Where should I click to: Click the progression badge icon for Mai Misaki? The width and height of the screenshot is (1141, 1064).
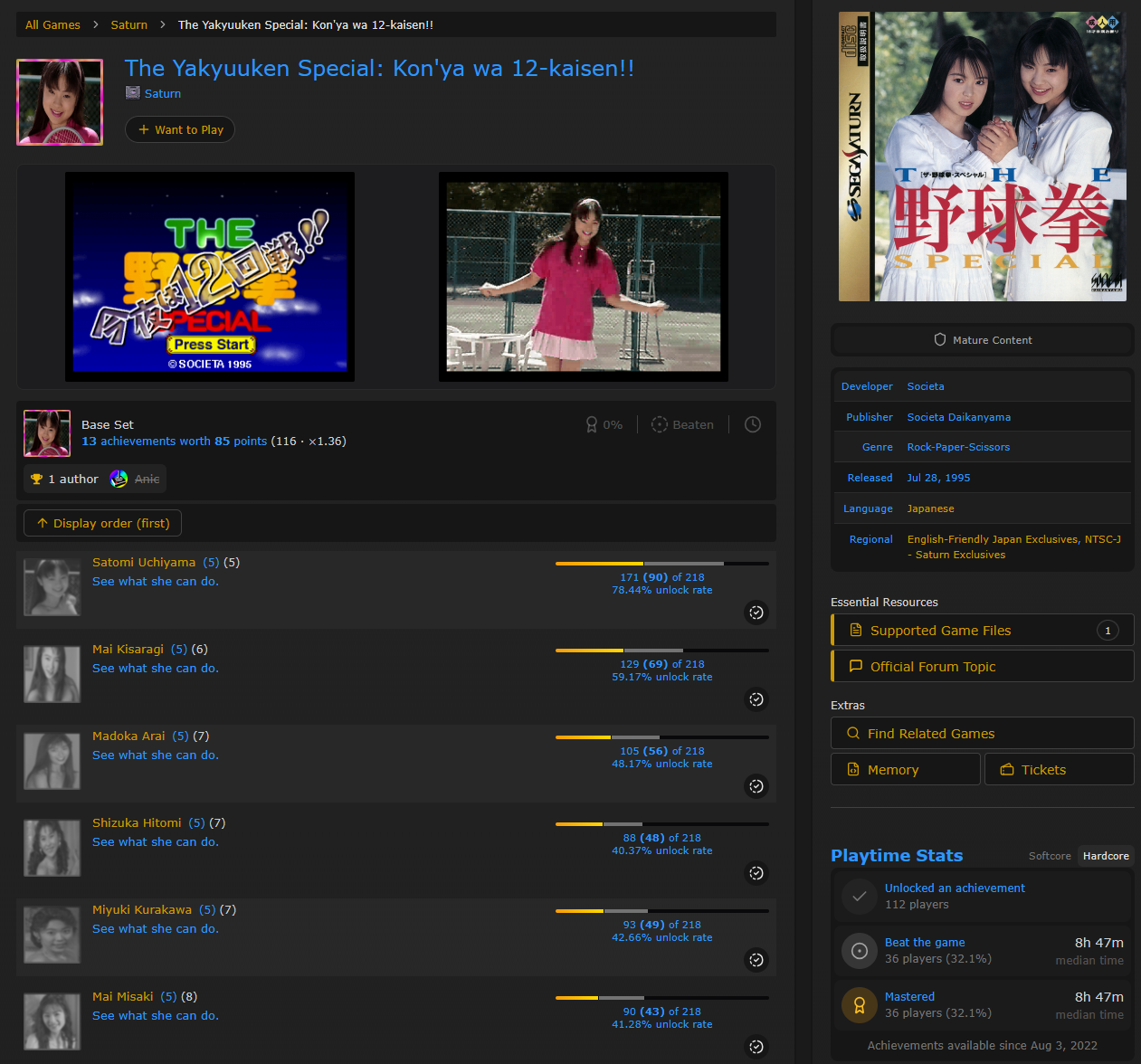(756, 1047)
